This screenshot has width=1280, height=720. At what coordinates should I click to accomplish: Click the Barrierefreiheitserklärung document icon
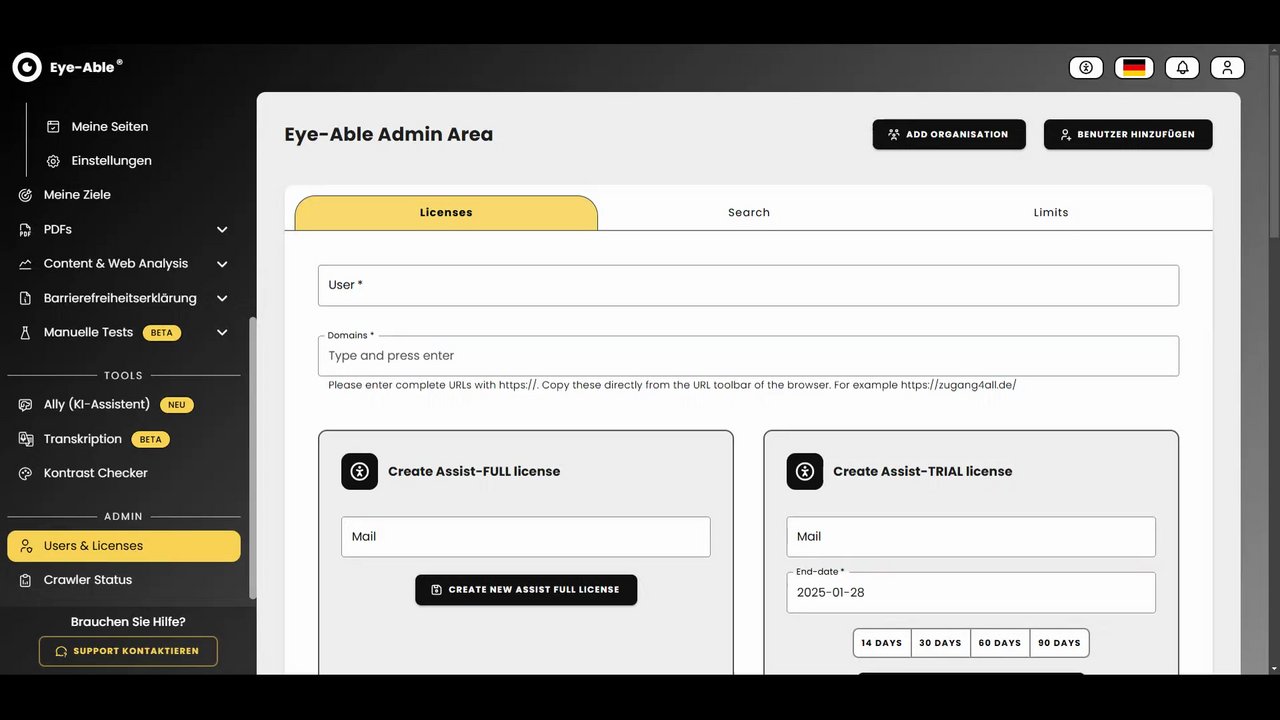point(26,298)
